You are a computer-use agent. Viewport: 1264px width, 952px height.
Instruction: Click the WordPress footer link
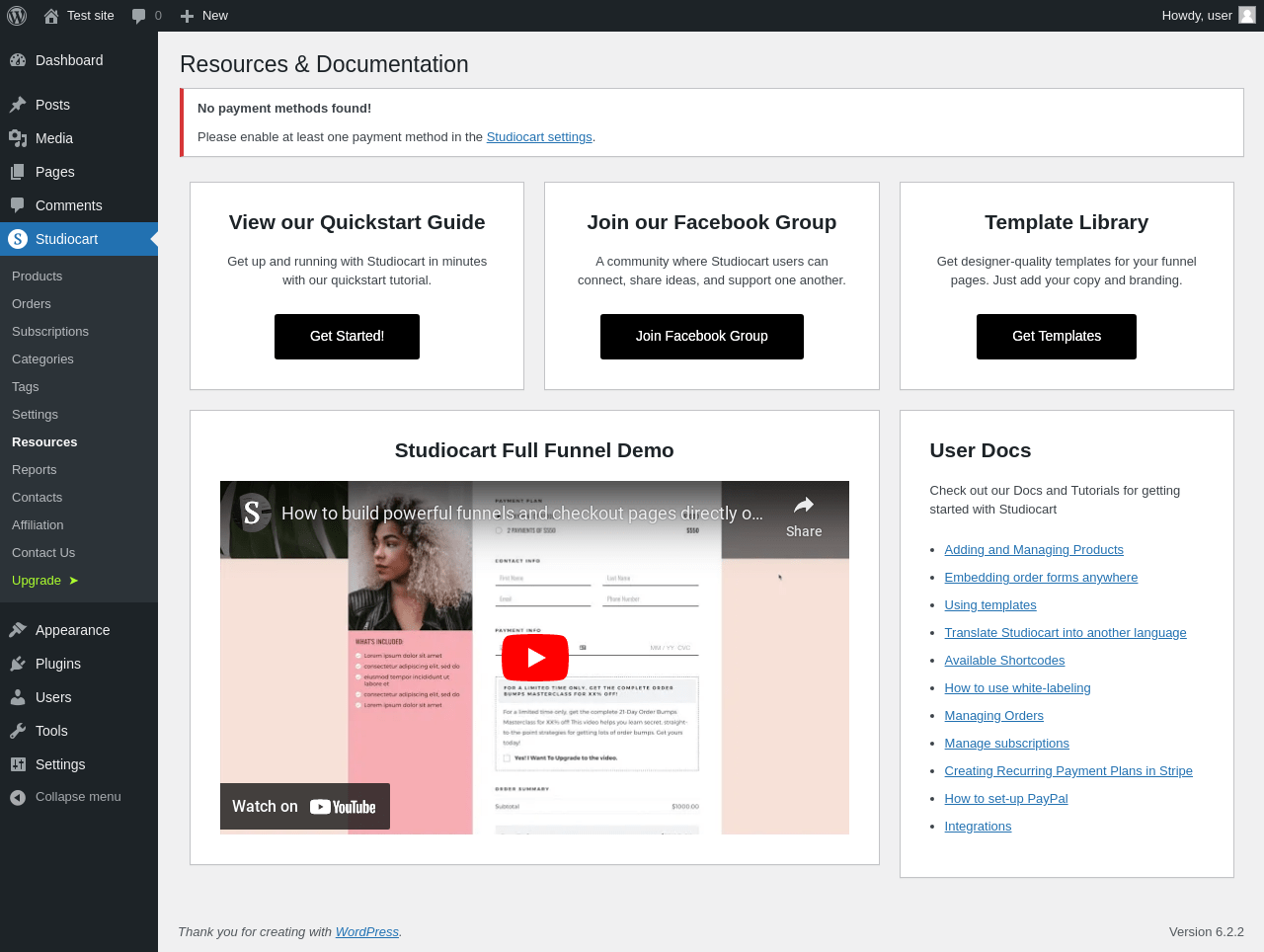pyautogui.click(x=367, y=932)
